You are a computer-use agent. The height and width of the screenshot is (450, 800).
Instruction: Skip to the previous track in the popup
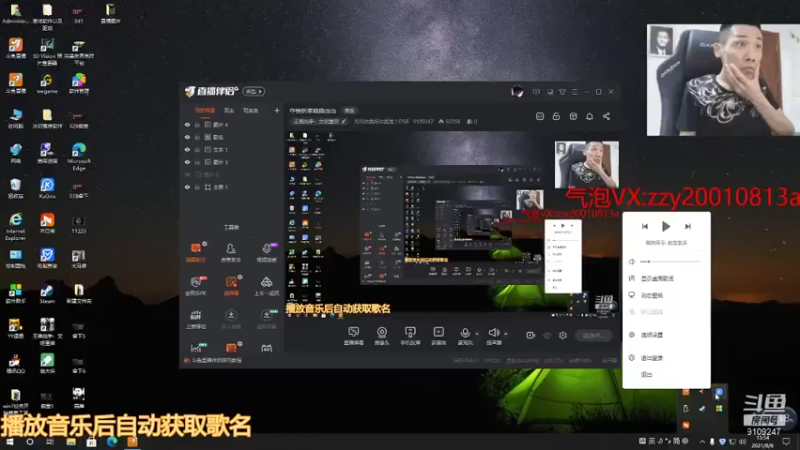point(645,226)
